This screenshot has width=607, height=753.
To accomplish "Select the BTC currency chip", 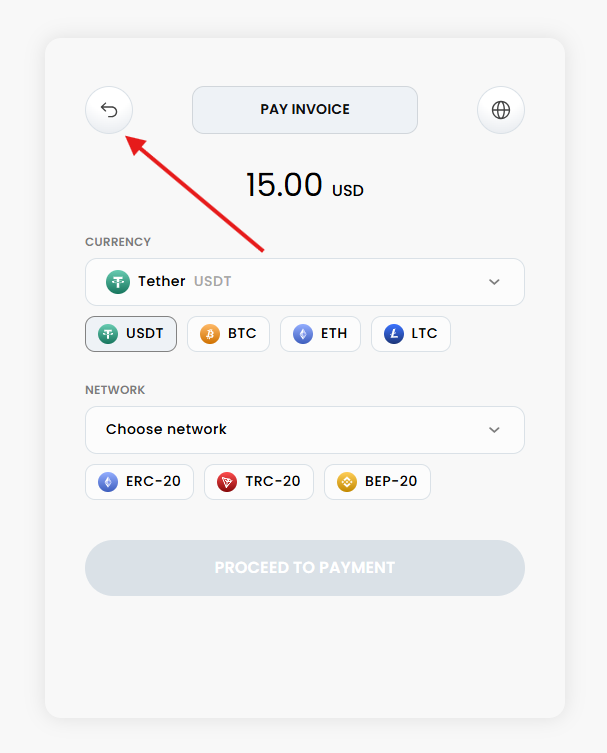I will (x=229, y=334).
